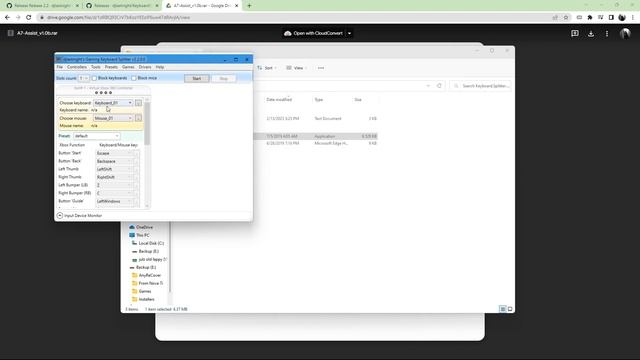Click the Start button in Keyboard Splitter
Image resolution: width=640 pixels, height=360 pixels.
197,78
